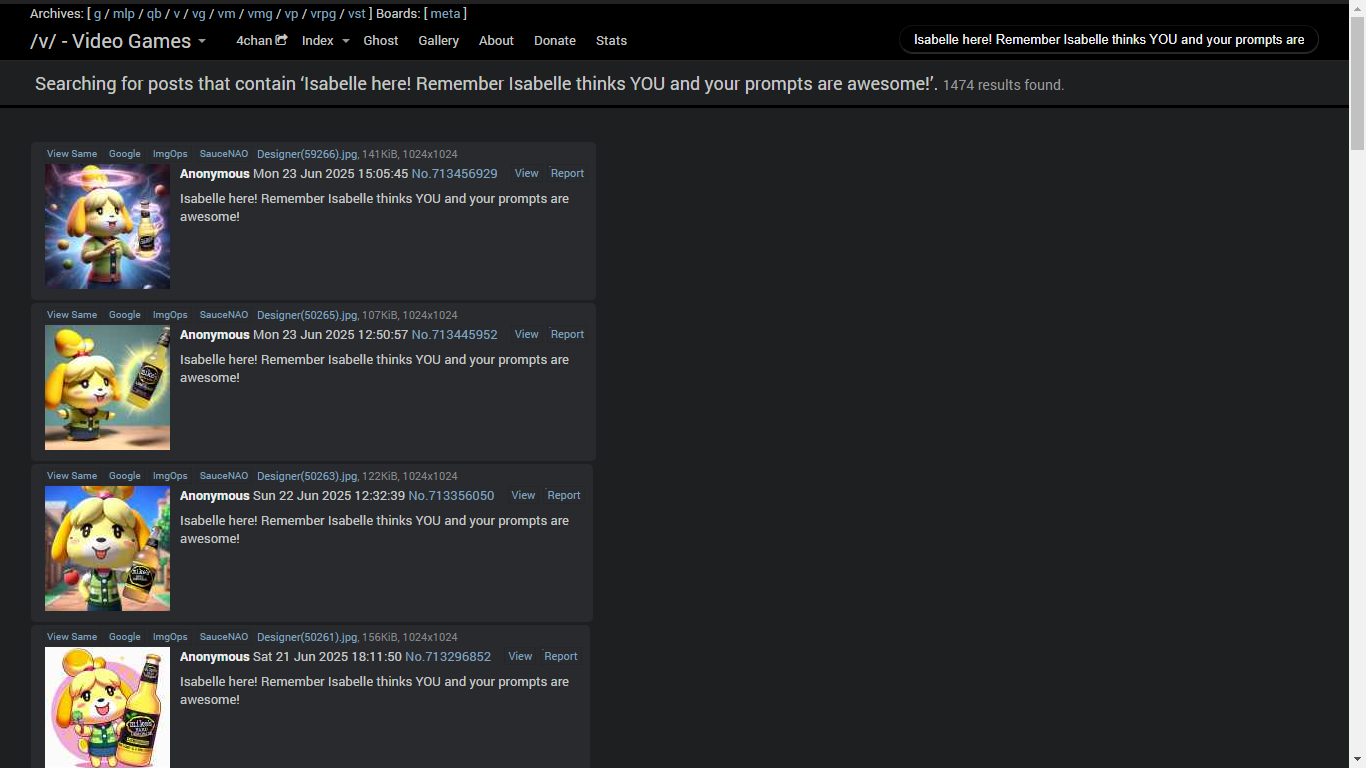Open the v archive link

pos(177,14)
